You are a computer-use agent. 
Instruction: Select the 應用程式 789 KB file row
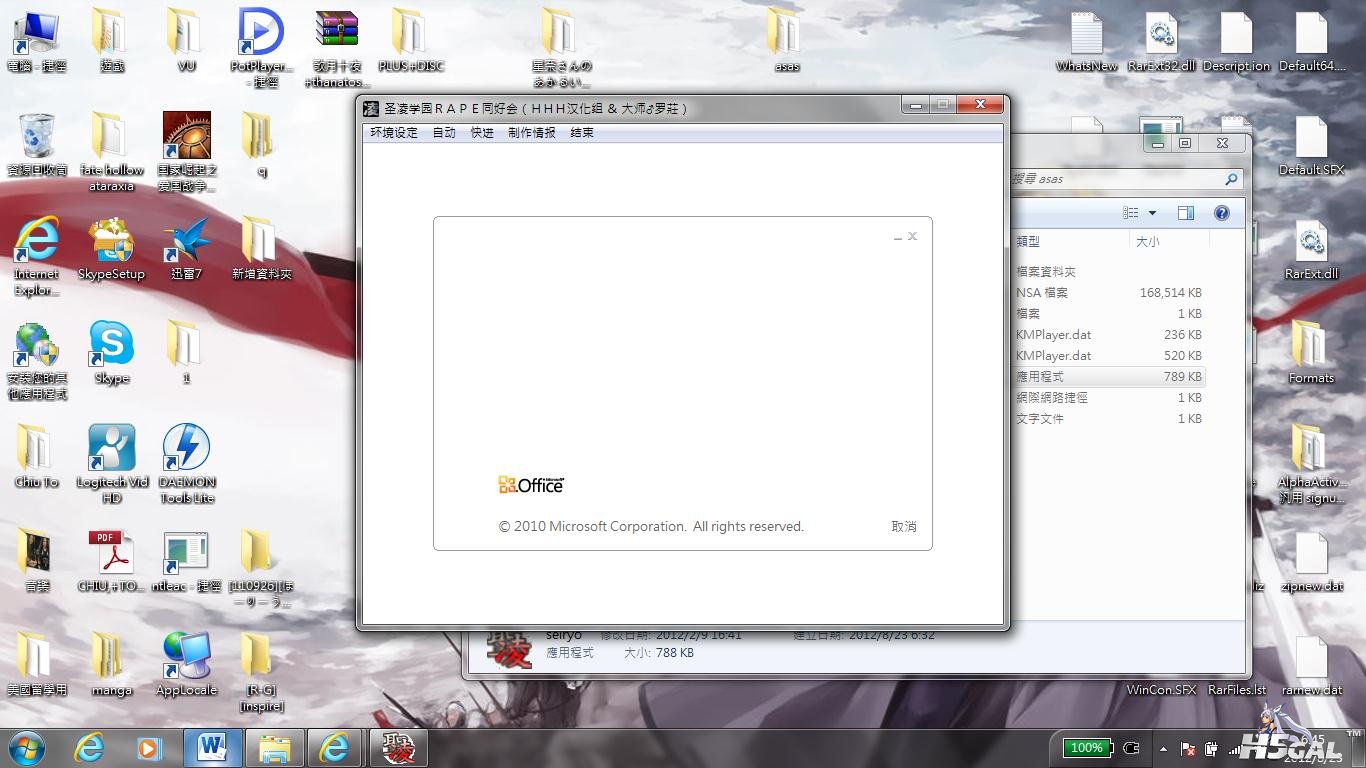point(1108,377)
